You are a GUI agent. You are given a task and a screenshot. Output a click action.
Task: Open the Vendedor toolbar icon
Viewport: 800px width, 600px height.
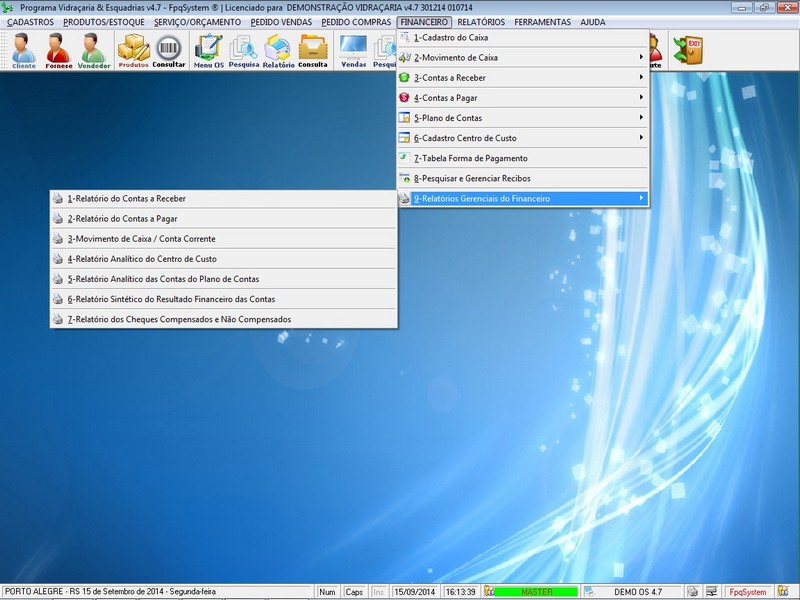tap(94, 49)
